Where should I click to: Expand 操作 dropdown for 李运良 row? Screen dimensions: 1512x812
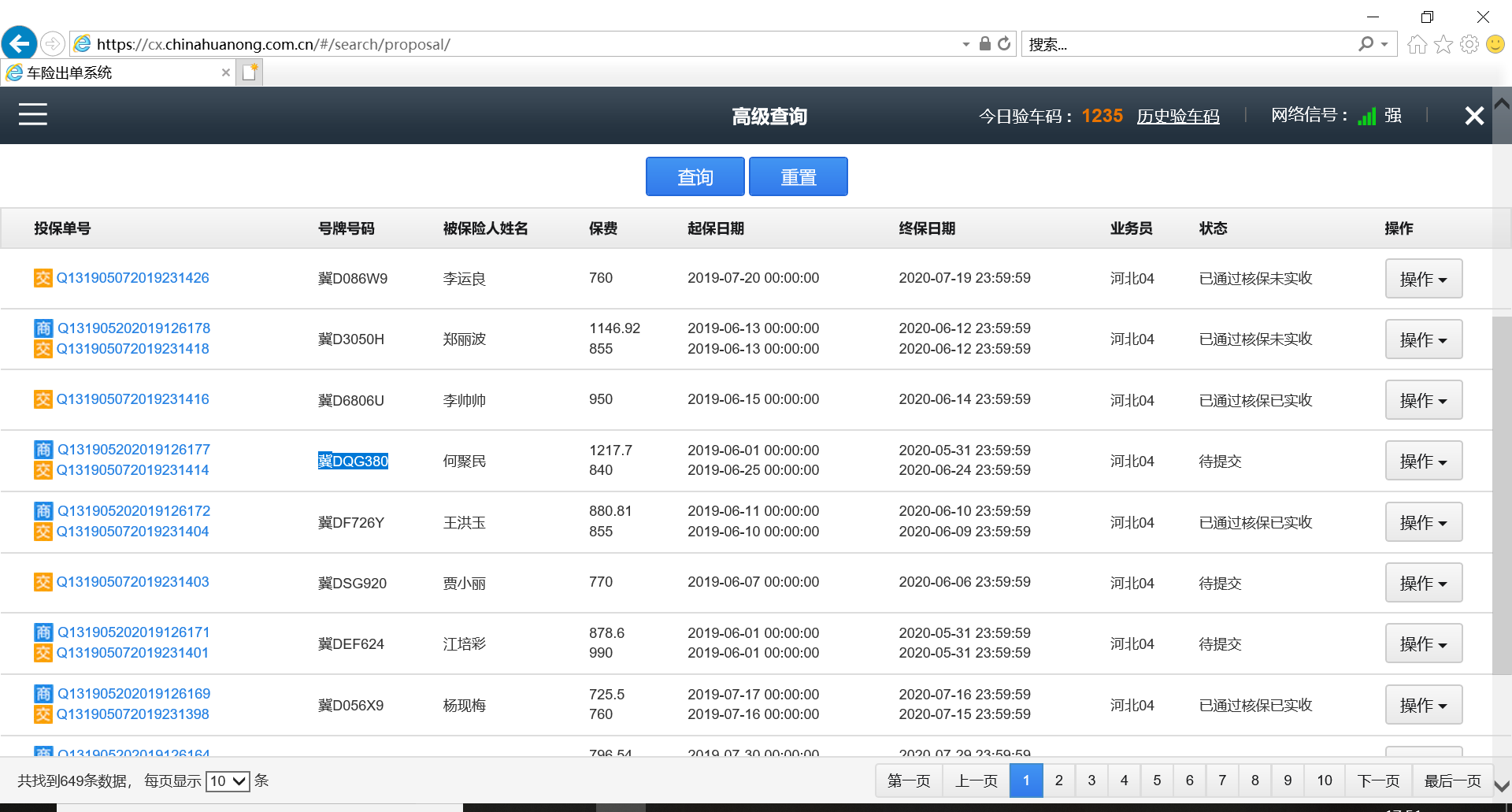tap(1423, 279)
